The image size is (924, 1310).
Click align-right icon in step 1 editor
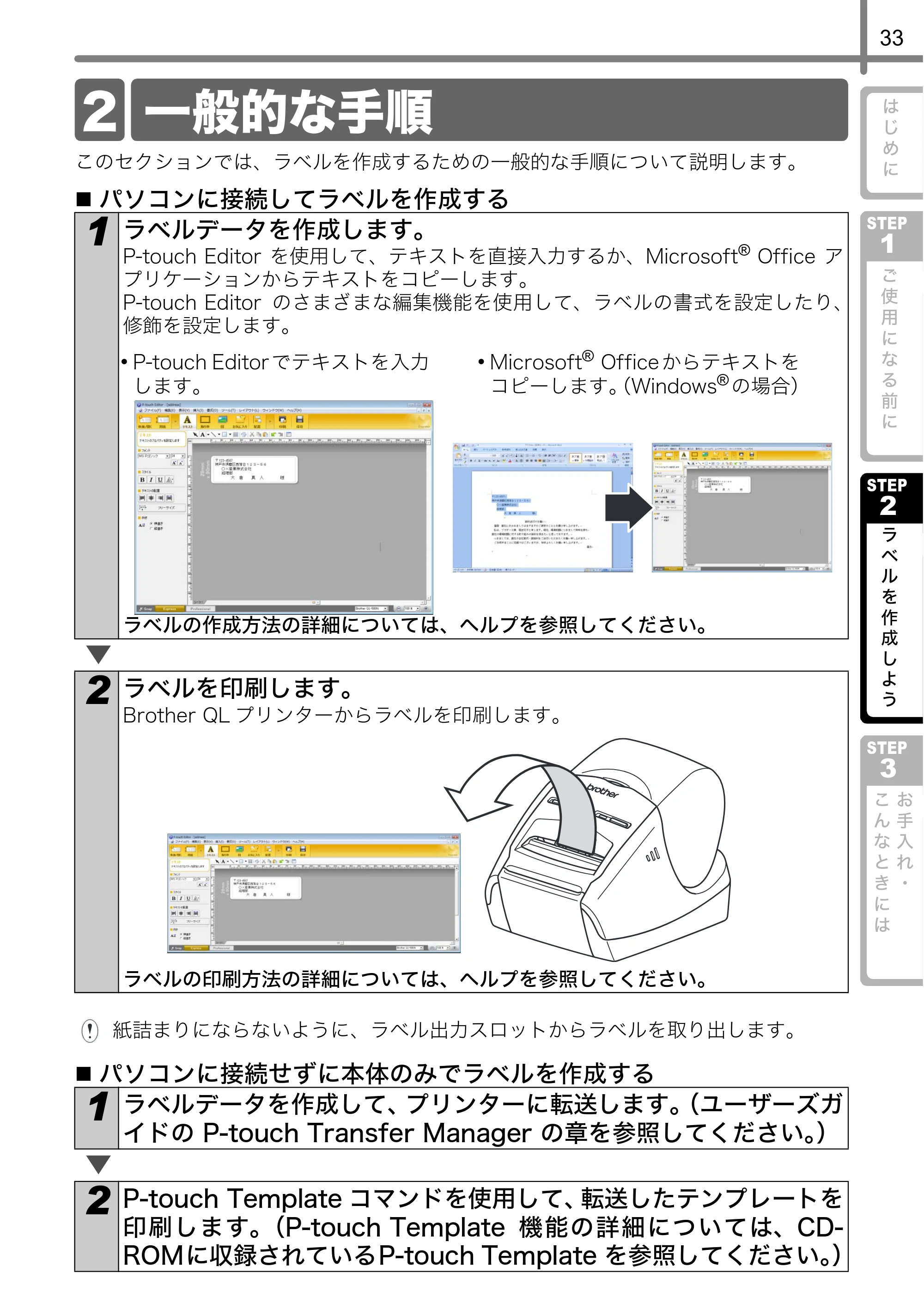pos(160,498)
